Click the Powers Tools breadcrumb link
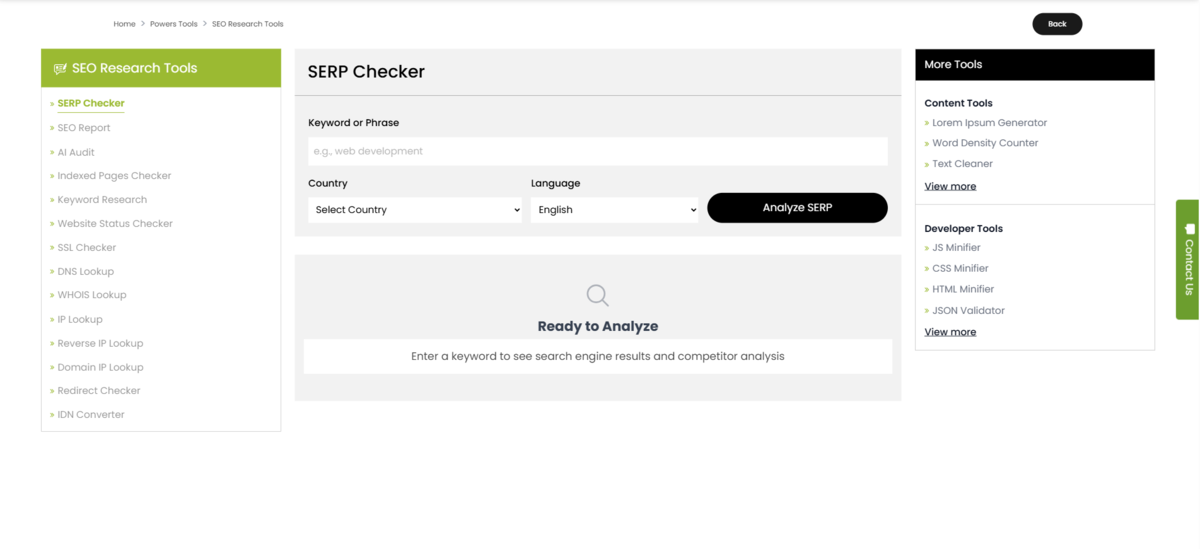This screenshot has width=1200, height=549. (174, 24)
